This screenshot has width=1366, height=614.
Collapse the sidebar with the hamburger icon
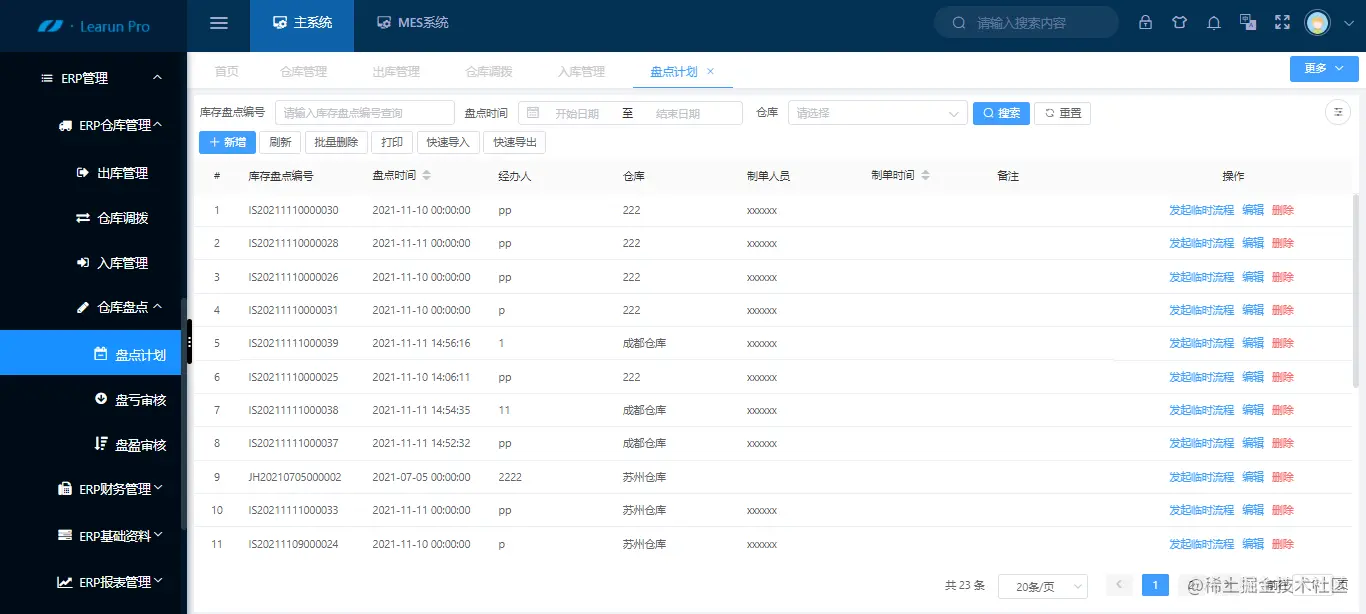(x=218, y=23)
